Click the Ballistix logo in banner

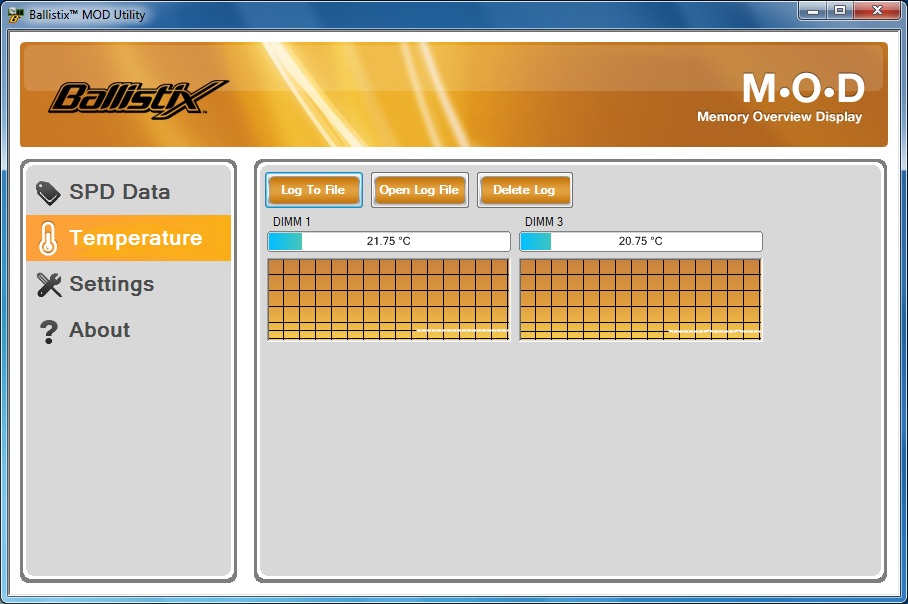pos(138,99)
